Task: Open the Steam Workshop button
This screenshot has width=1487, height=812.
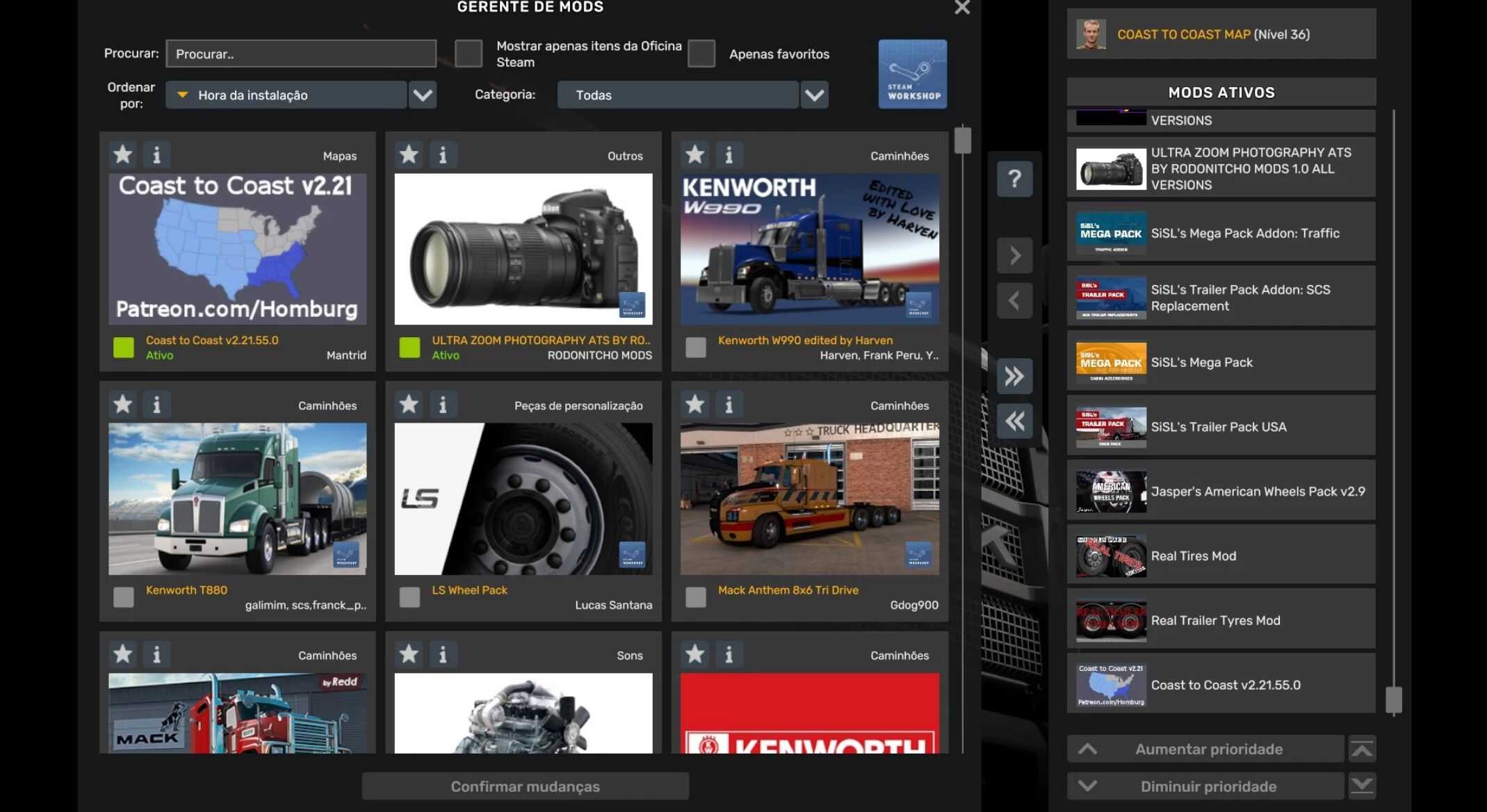Action: pos(912,74)
